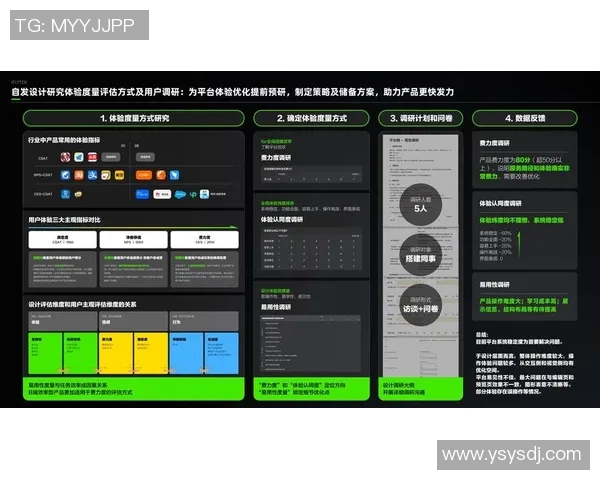
Task: Click the 调研人数 5人 circle
Action: [x=420, y=204]
